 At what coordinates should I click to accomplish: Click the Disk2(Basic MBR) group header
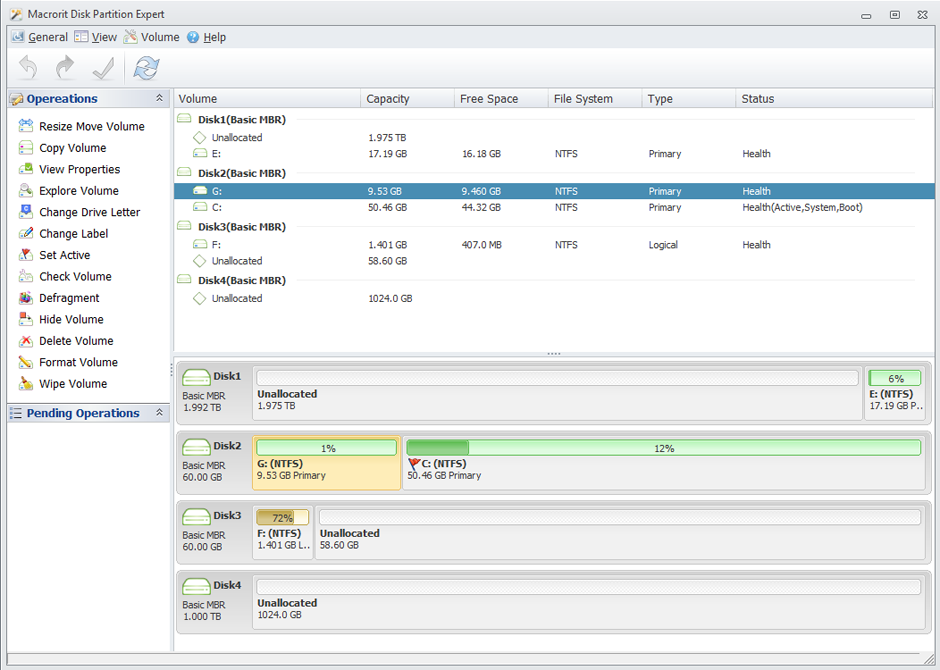[x=242, y=173]
